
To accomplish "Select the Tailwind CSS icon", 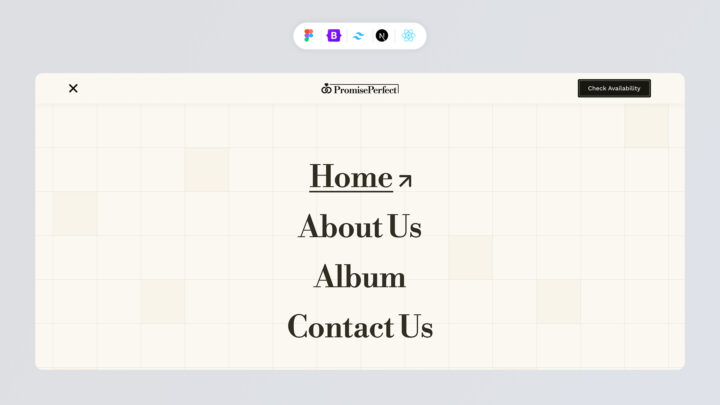I will [358, 36].
